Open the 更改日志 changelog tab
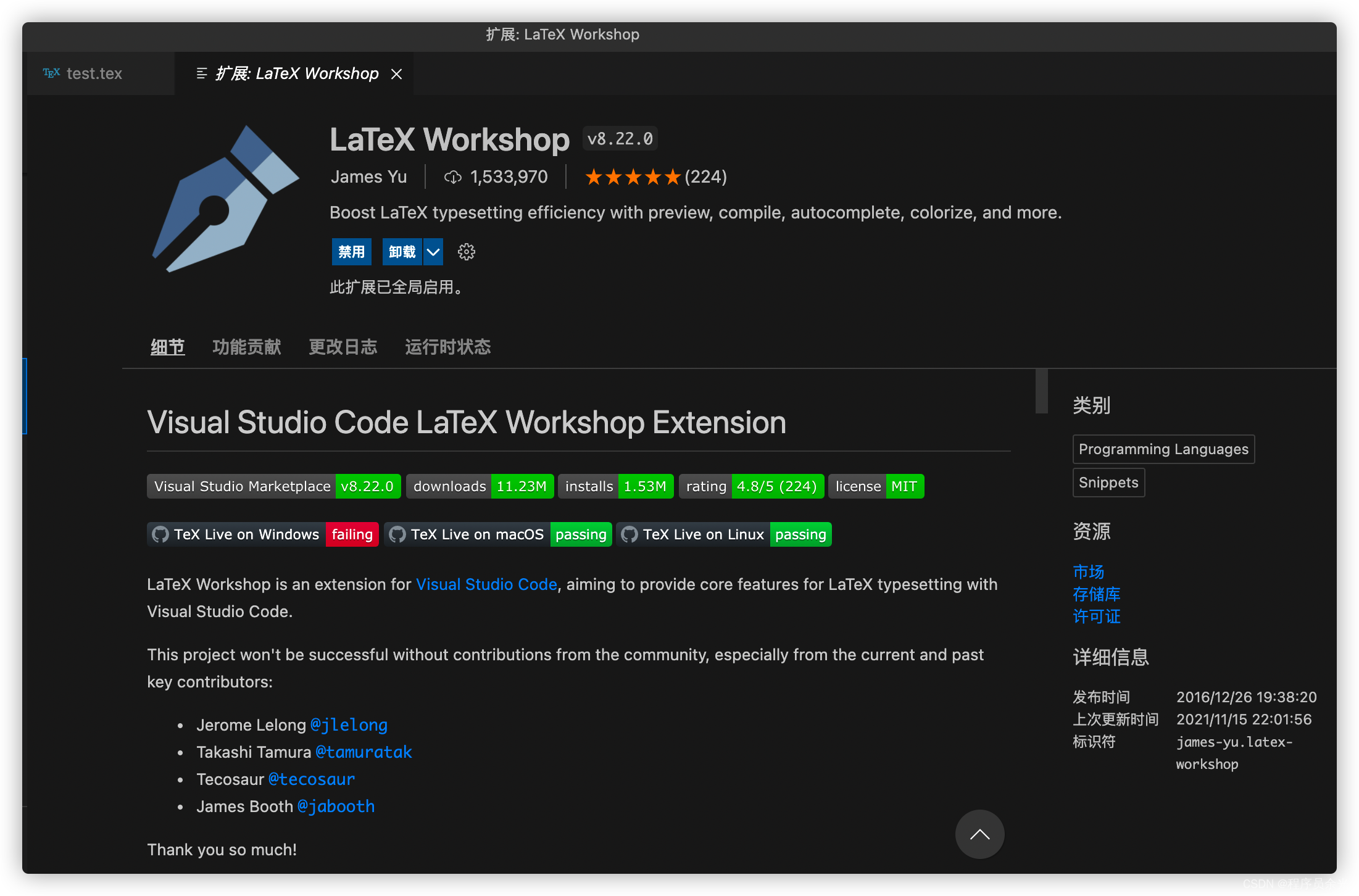This screenshot has width=1359, height=896. 343,347
